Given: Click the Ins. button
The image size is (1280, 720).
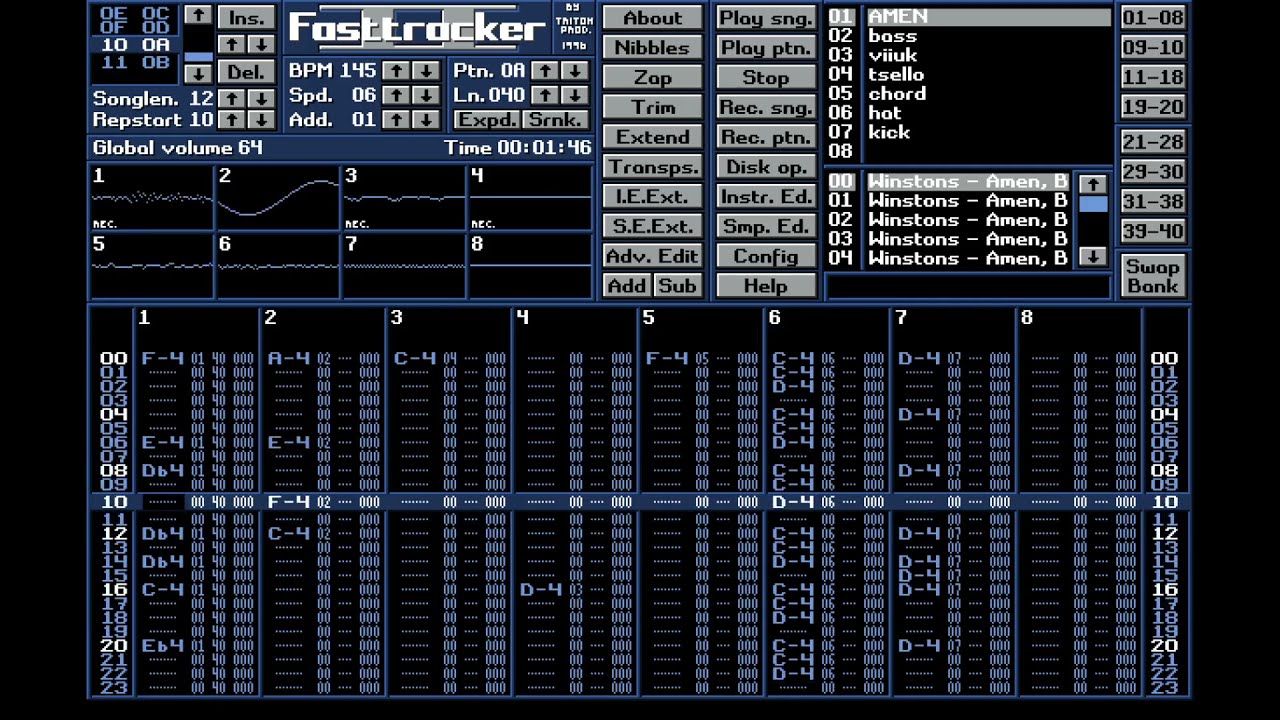Looking at the screenshot, I should (246, 17).
